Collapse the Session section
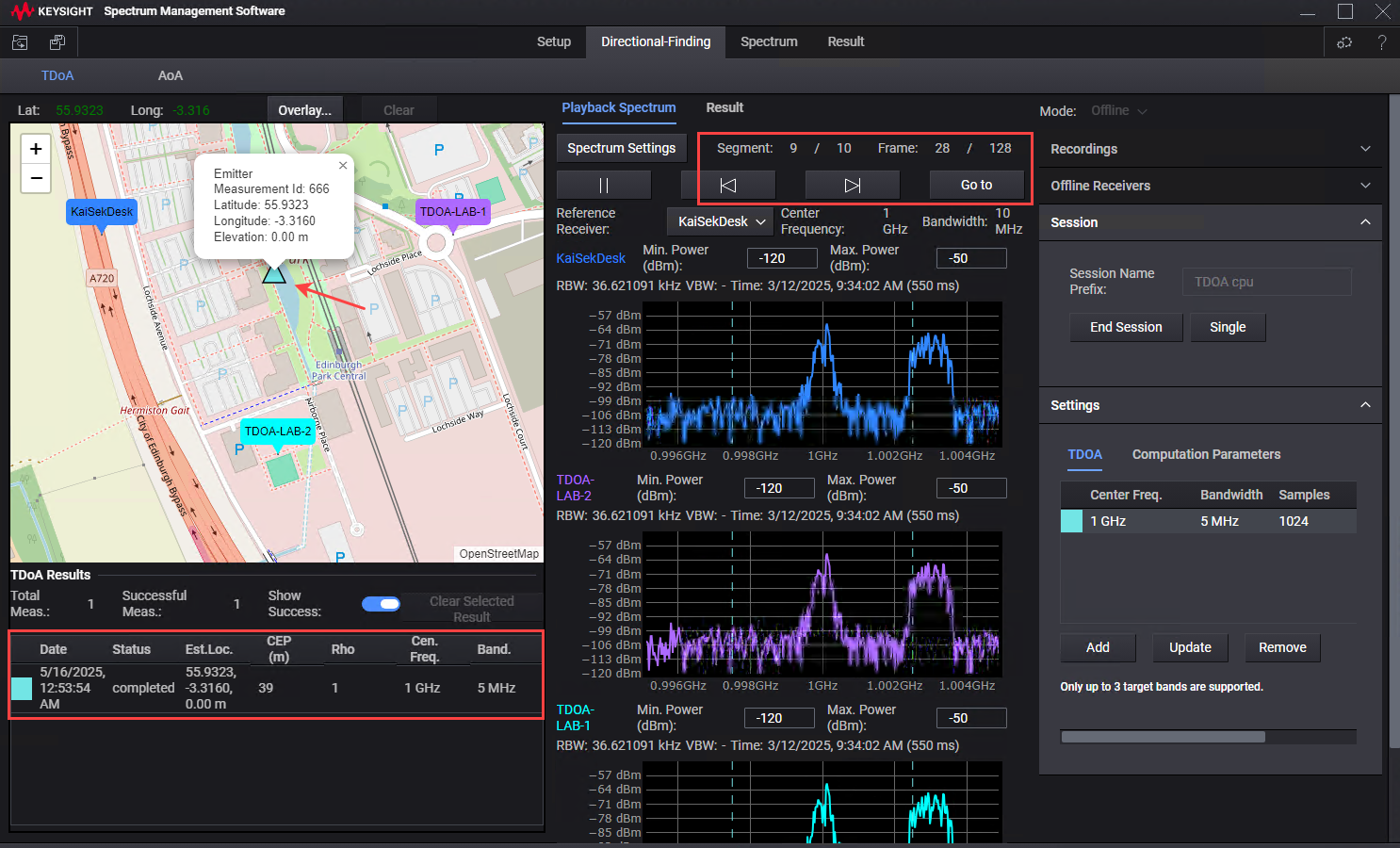This screenshot has width=1400, height=848. (x=1211, y=222)
